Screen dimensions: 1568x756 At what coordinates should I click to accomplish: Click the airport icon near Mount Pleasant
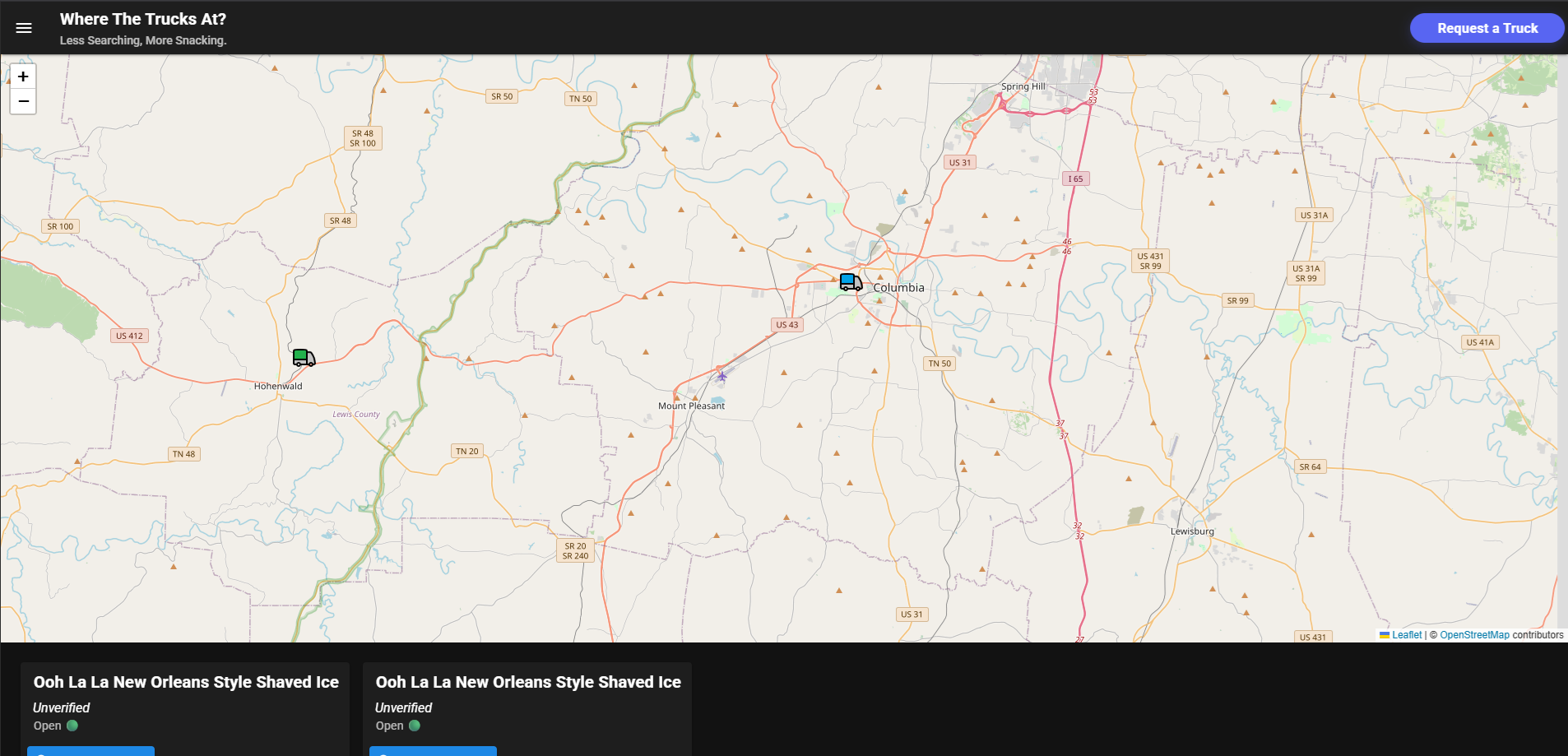pos(721,377)
